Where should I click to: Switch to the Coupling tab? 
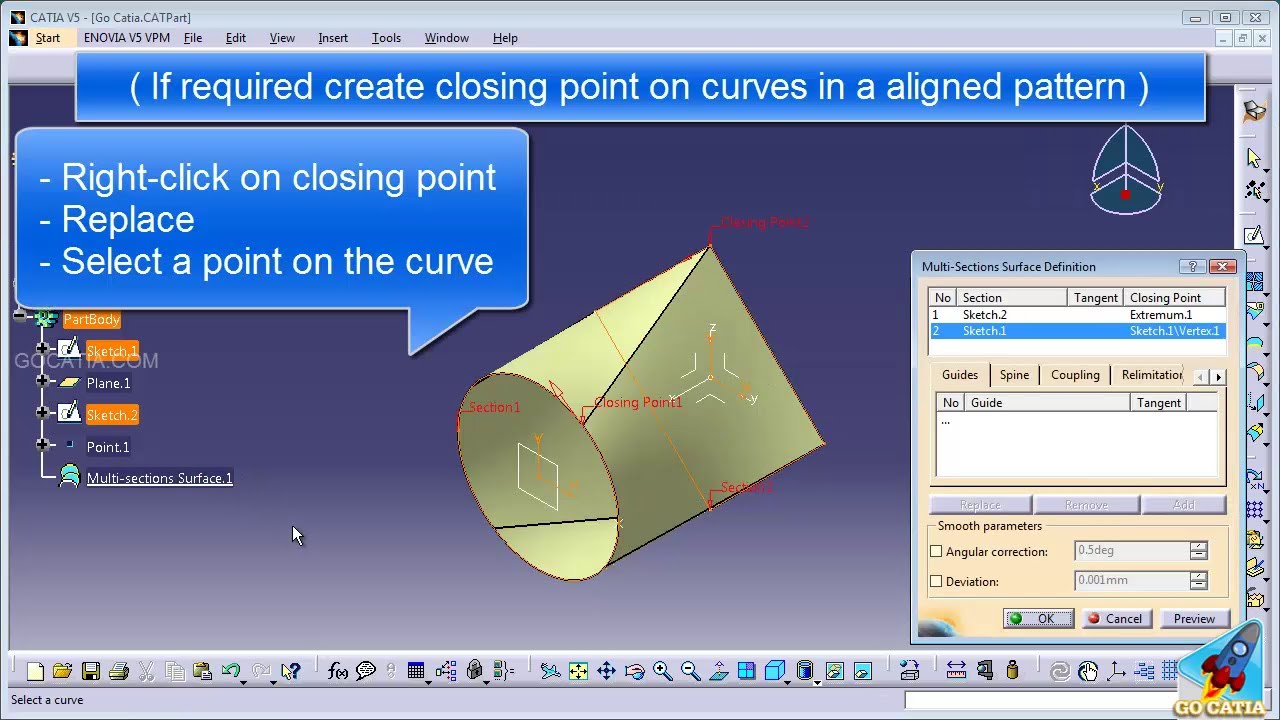1075,375
